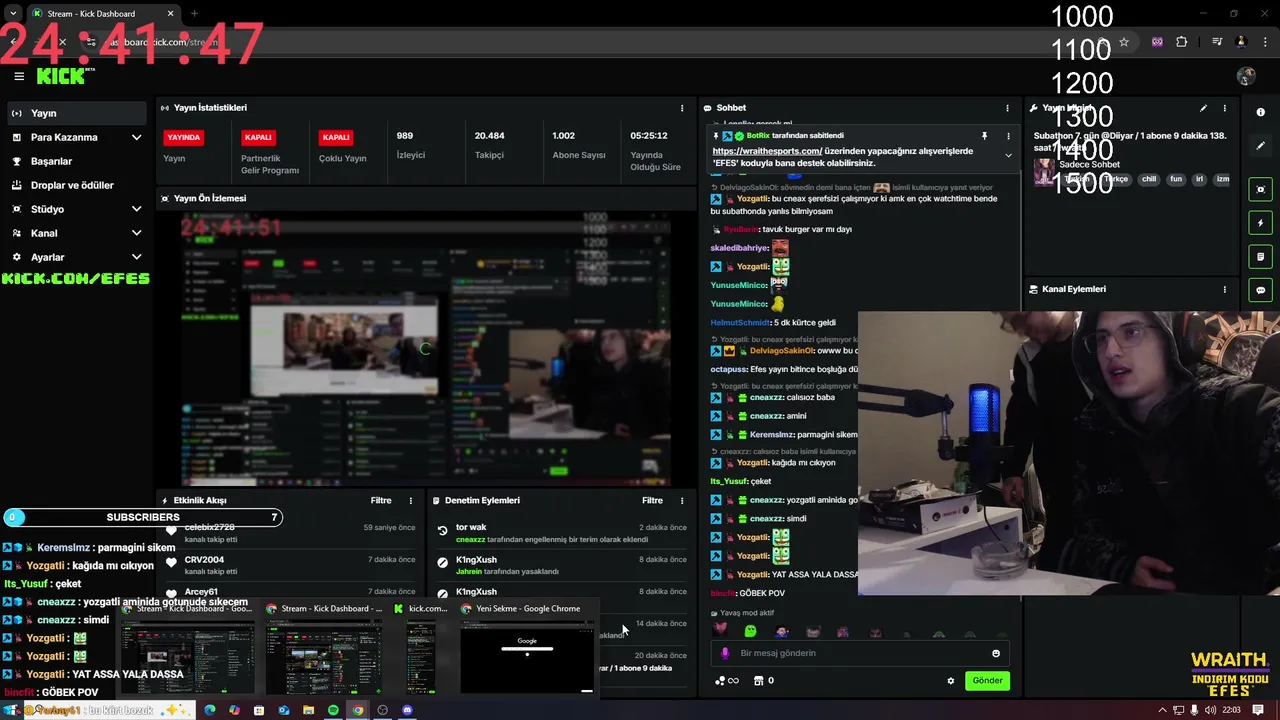
Task: Open chat settings gear icon
Action: click(x=951, y=681)
